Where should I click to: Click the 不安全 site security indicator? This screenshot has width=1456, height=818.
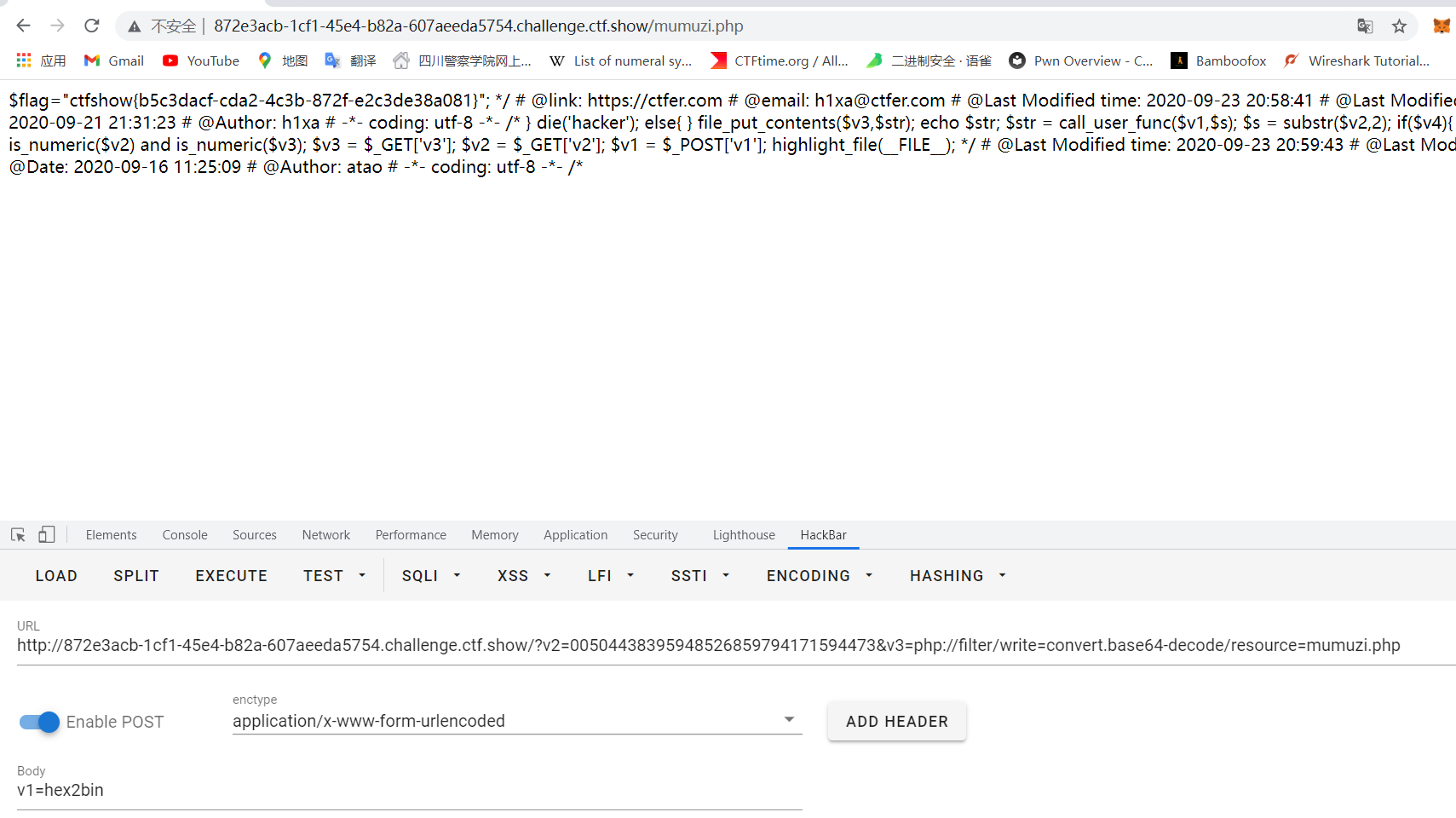pos(173,26)
